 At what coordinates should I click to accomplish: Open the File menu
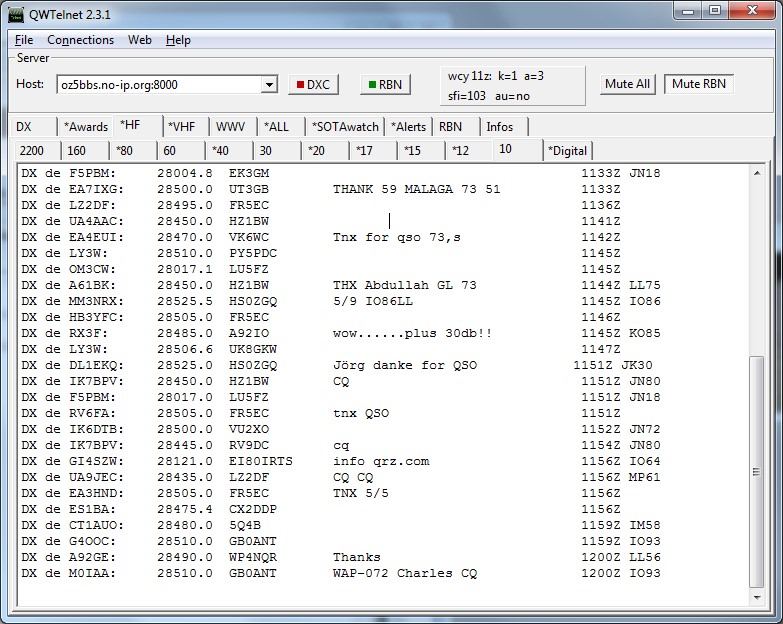[x=24, y=40]
